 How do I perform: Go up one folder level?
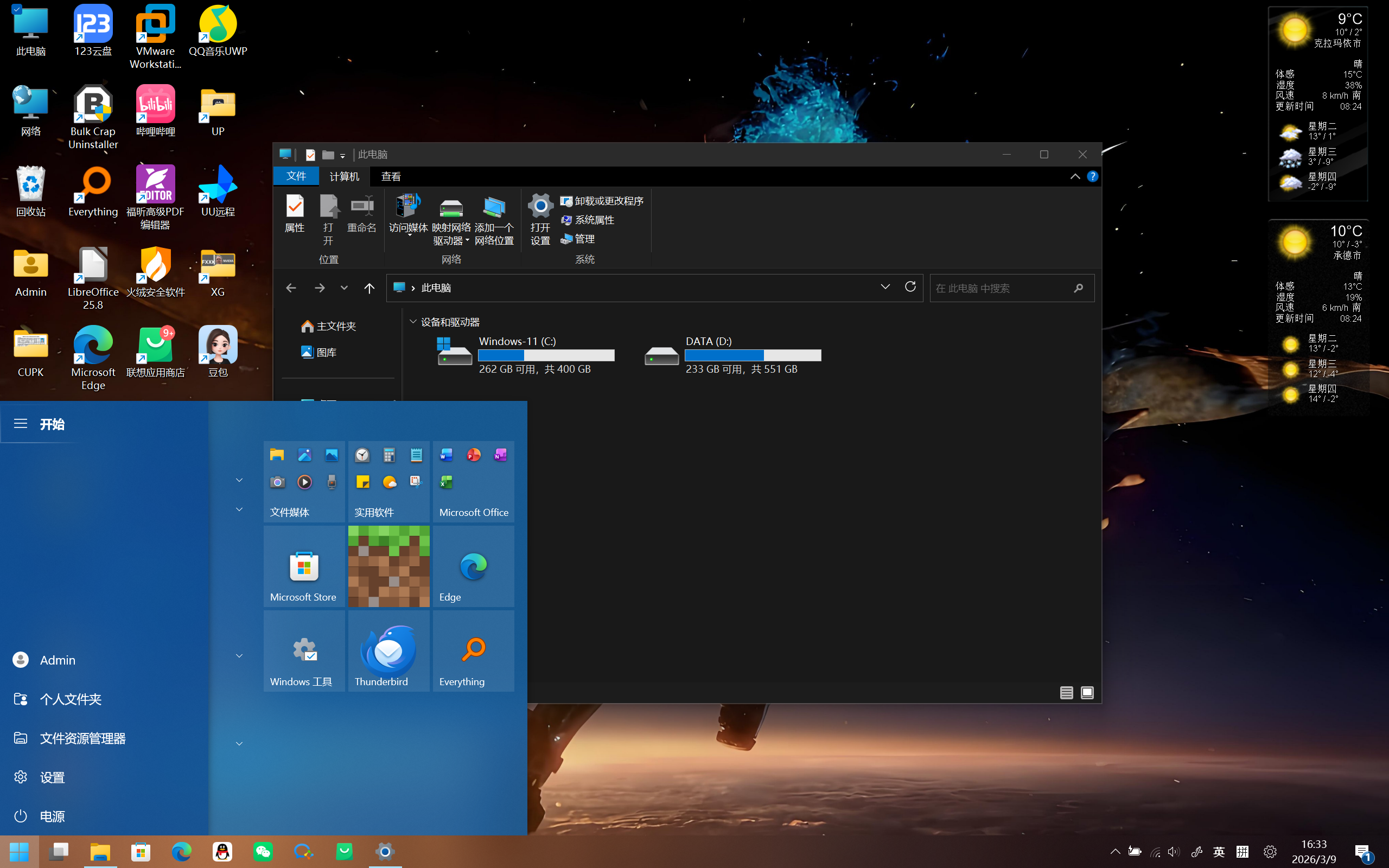click(369, 288)
